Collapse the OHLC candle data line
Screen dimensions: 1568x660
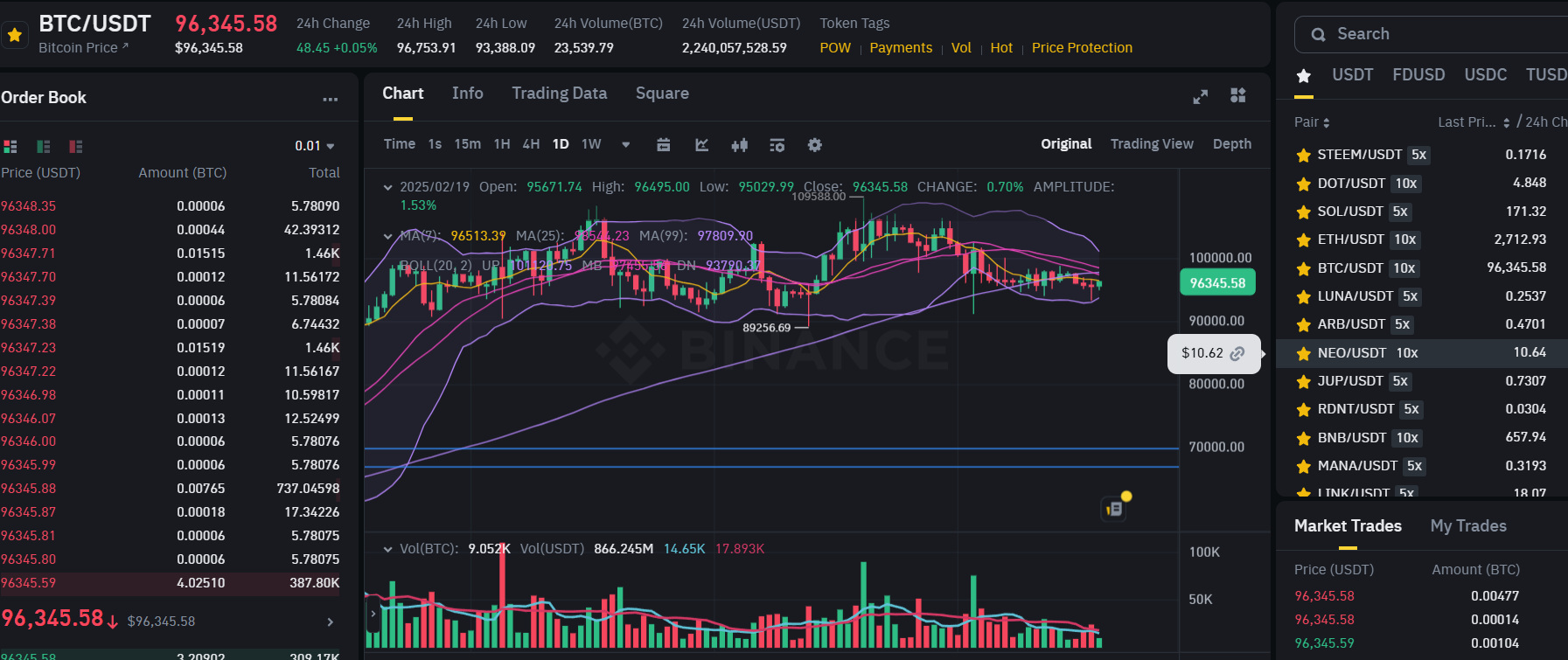click(x=388, y=187)
